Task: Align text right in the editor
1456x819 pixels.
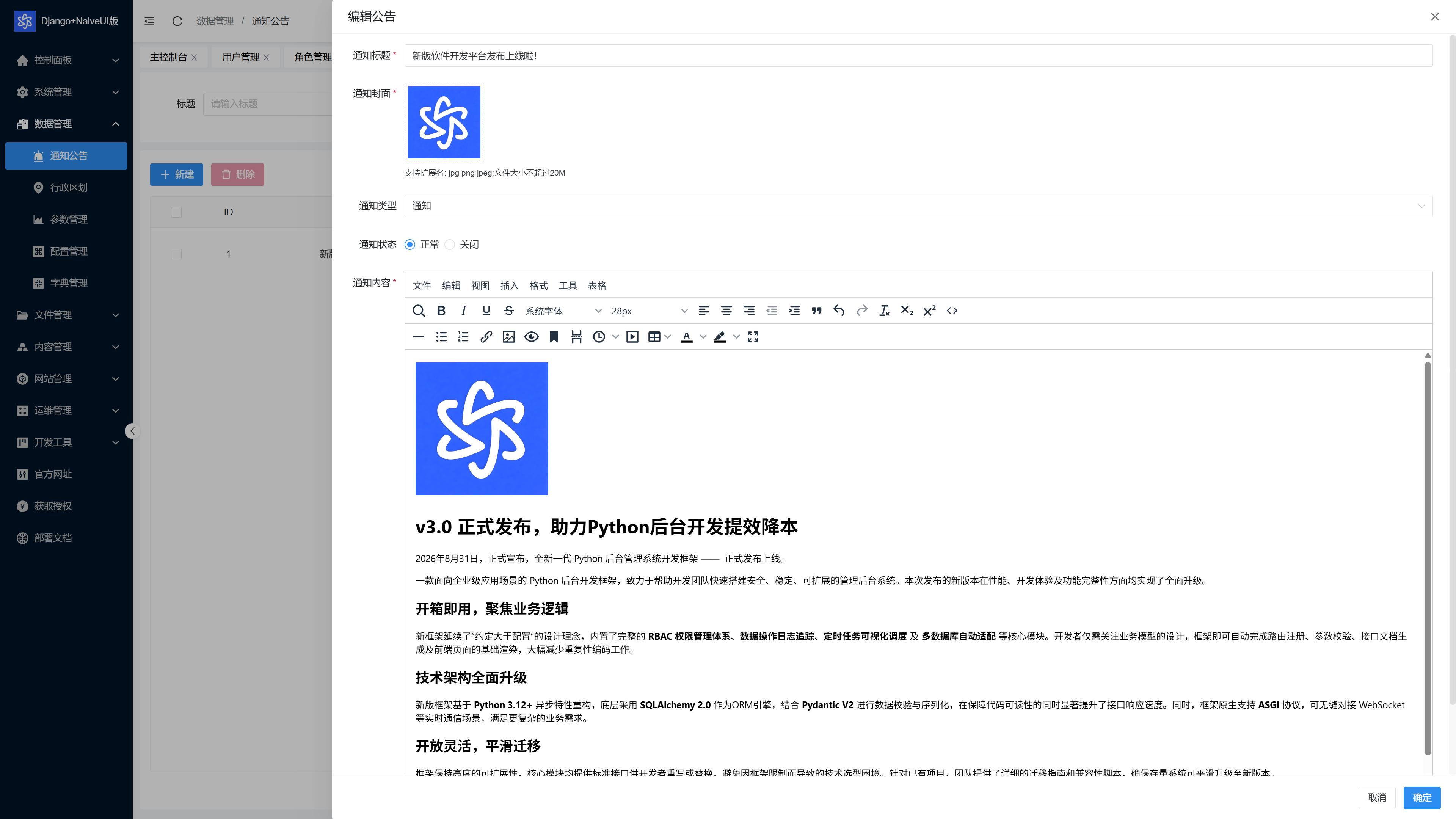Action: pos(749,310)
